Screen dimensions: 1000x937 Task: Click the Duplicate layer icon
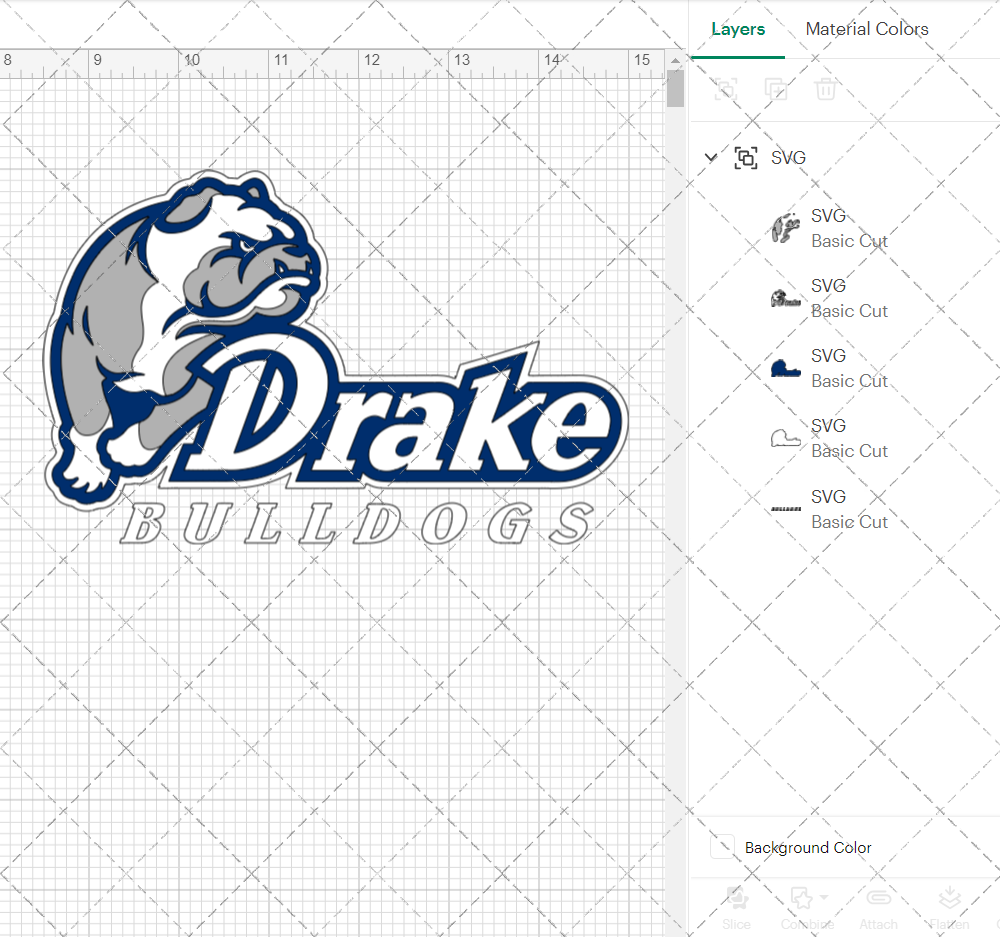776,89
